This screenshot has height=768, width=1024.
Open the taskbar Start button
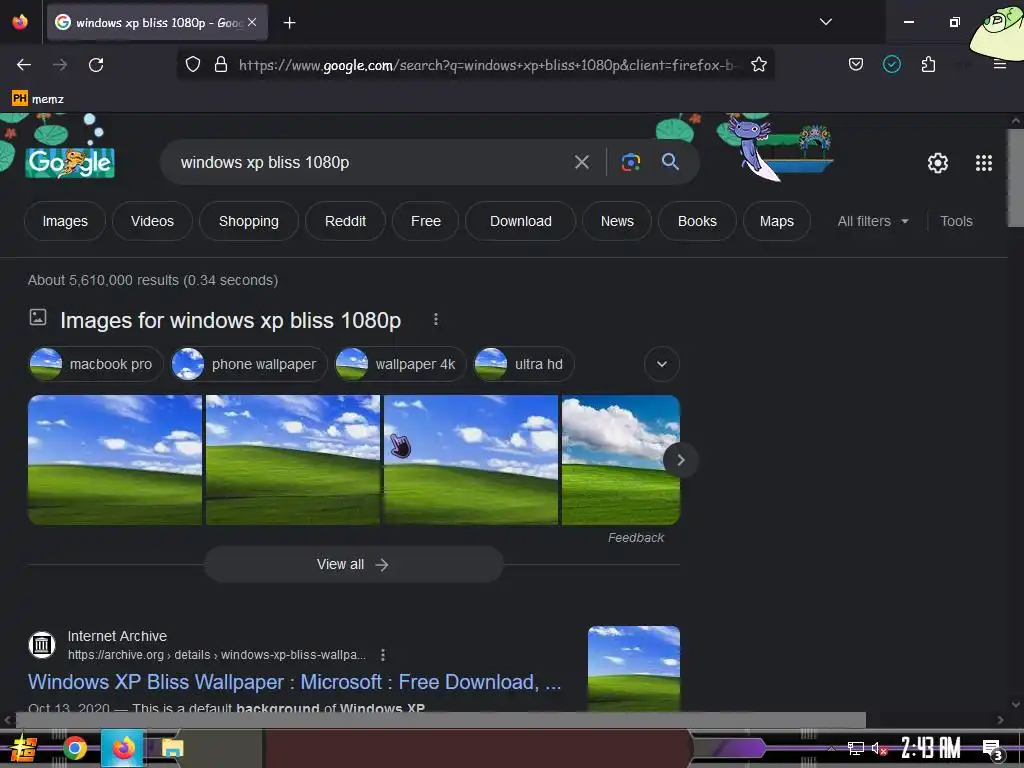23,748
